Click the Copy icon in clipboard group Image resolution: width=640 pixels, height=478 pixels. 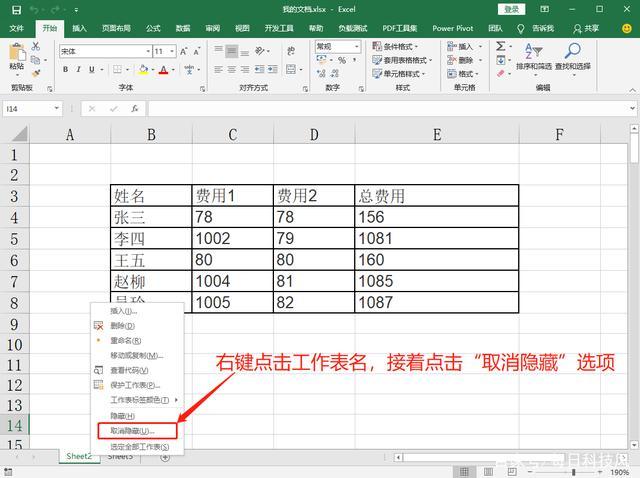[36, 60]
